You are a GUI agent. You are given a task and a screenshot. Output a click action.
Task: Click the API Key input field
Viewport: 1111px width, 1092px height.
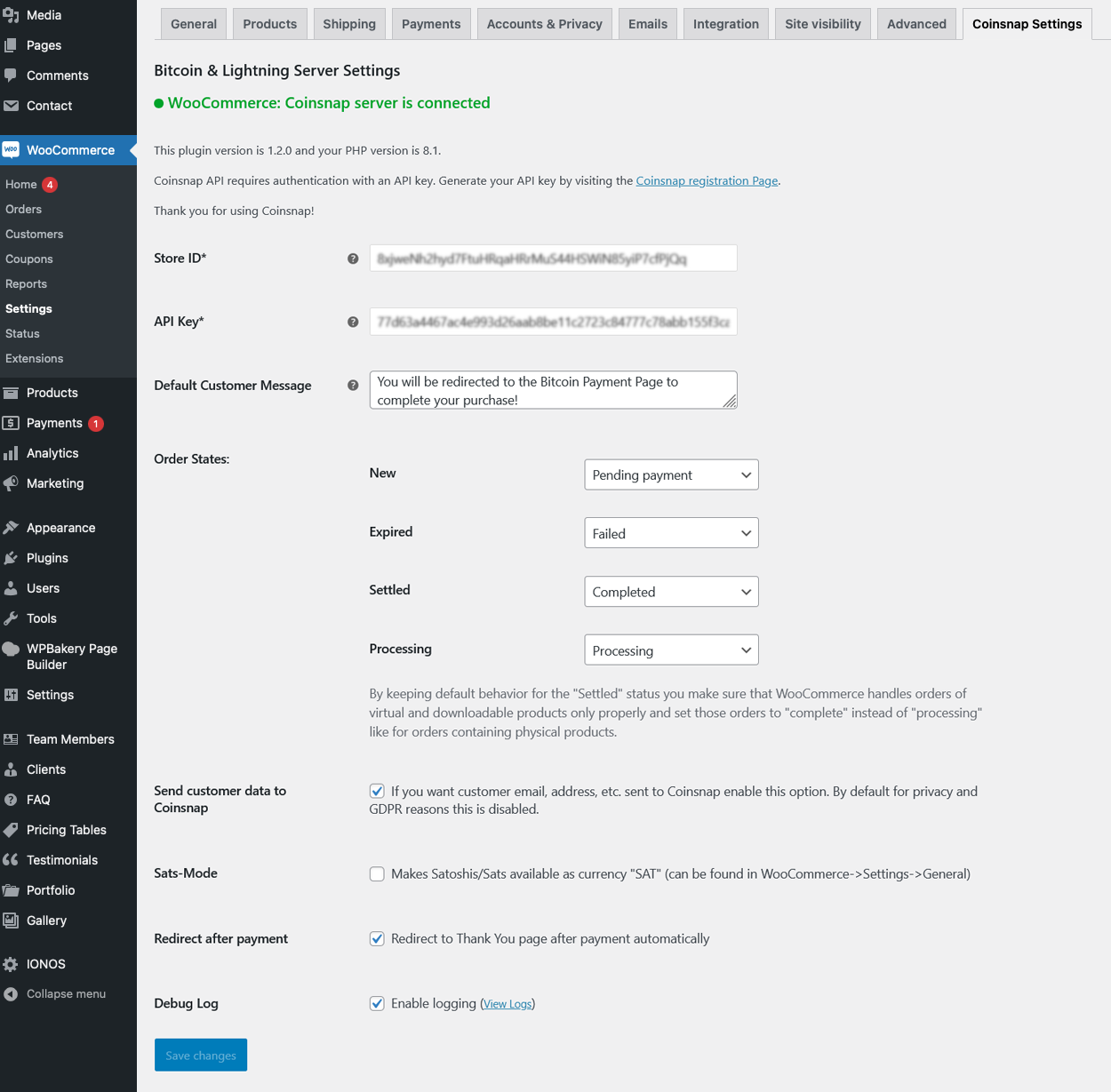coord(553,322)
